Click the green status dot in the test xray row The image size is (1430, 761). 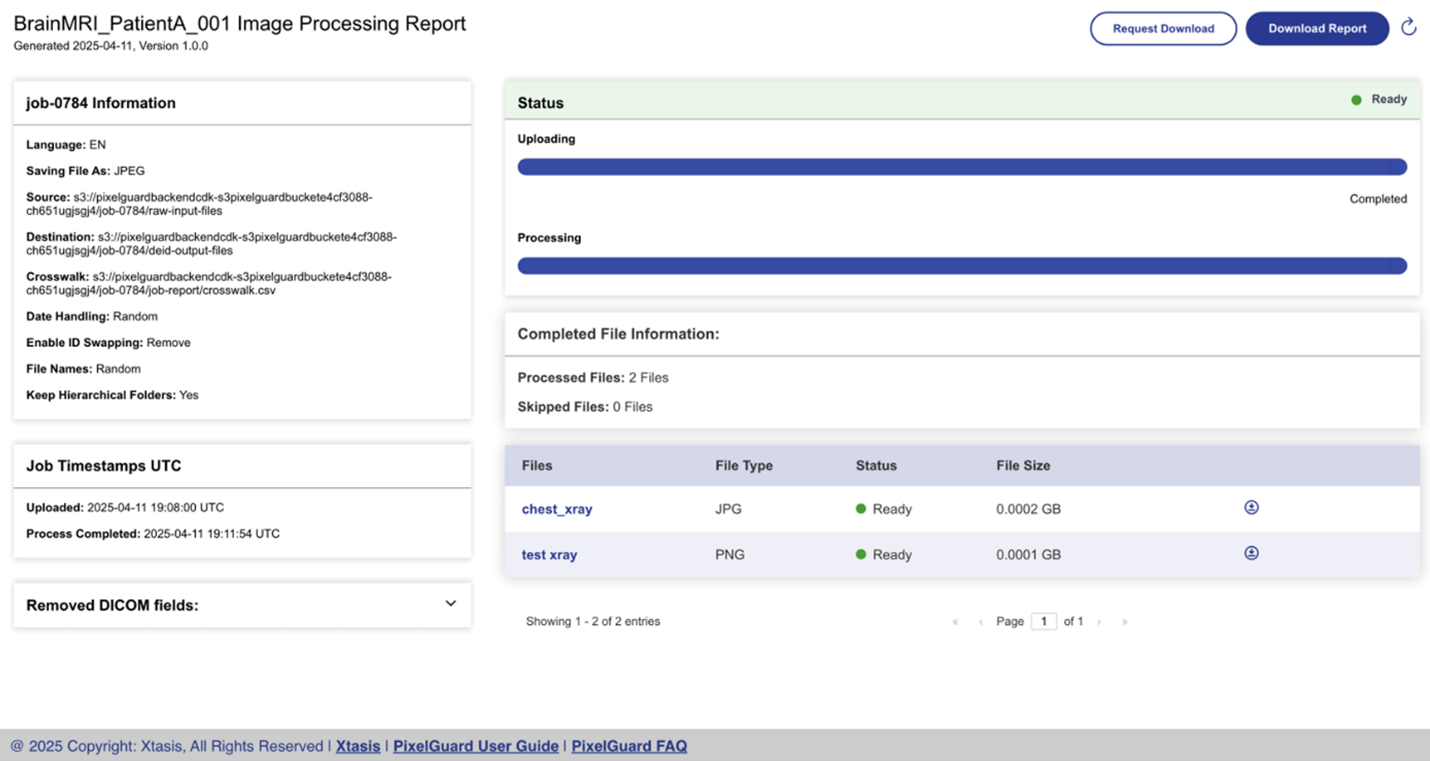[861, 555]
